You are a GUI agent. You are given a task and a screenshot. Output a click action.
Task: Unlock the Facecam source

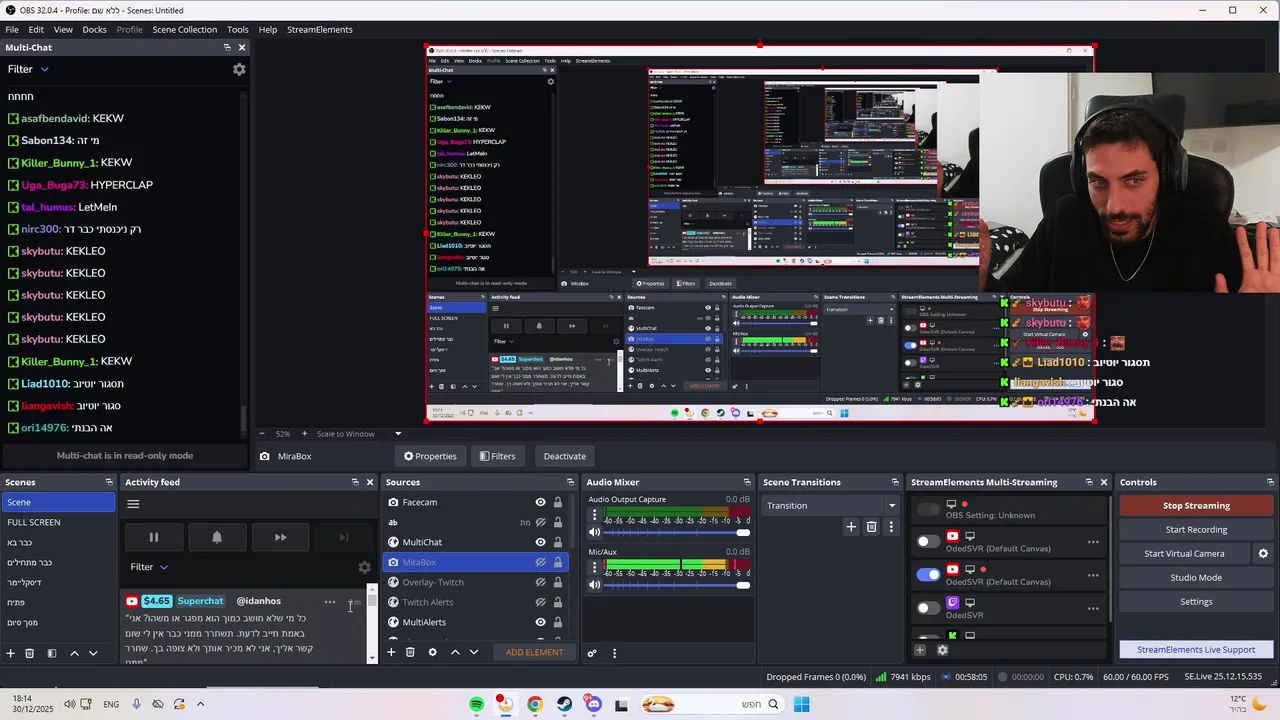coord(558,502)
